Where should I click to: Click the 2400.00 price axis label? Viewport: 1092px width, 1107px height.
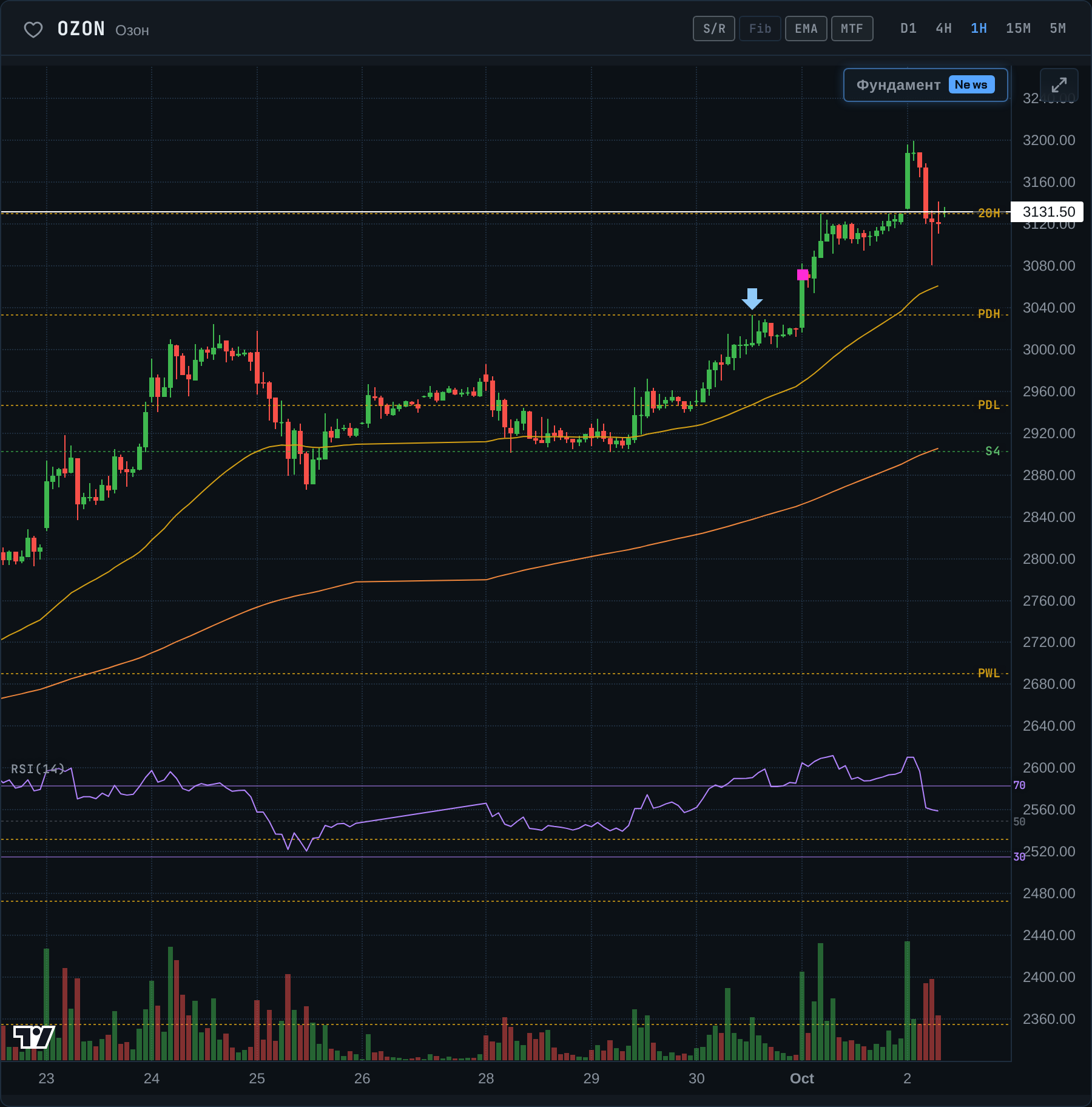[x=1049, y=977]
